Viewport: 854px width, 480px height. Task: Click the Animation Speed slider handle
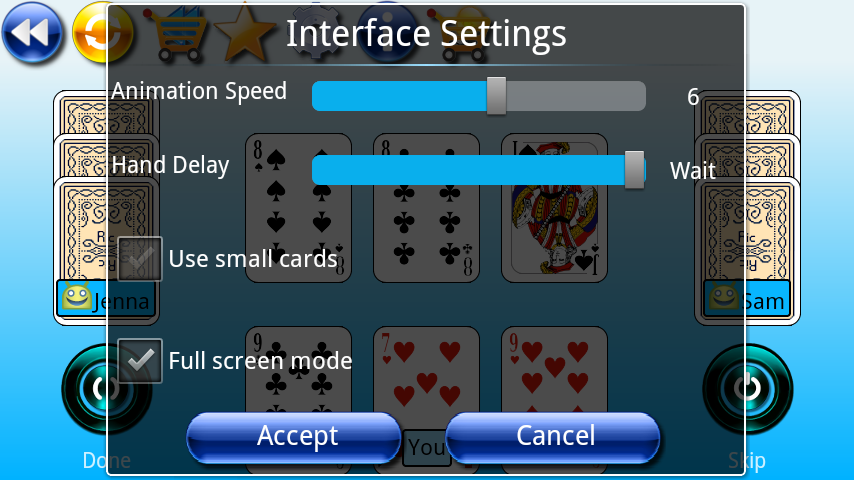click(x=496, y=96)
